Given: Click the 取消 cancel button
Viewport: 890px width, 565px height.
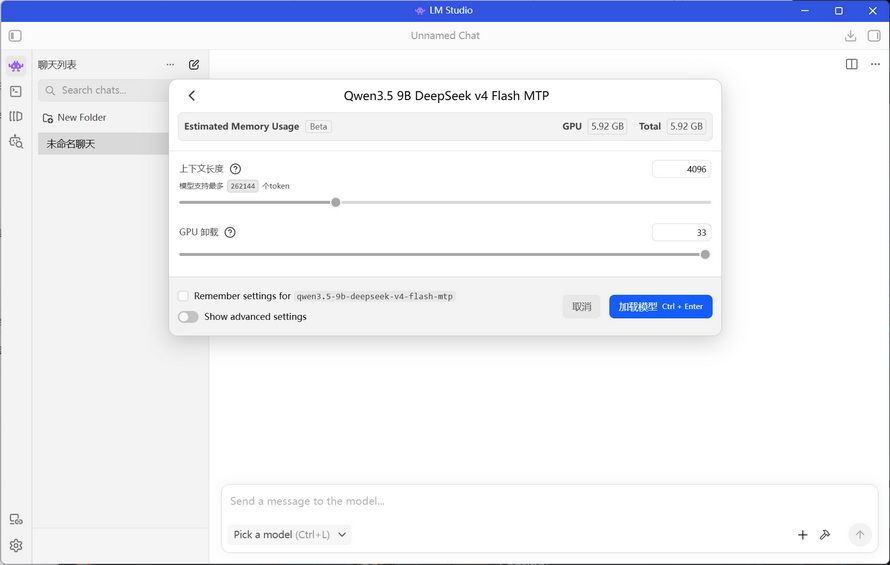Looking at the screenshot, I should 582,307.
